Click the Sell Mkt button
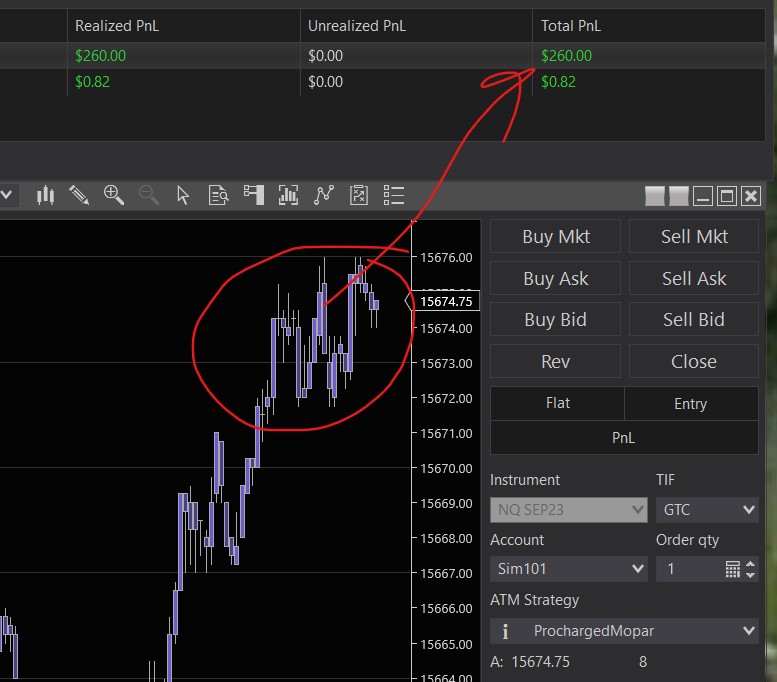Image resolution: width=777 pixels, height=682 pixels. [x=694, y=236]
